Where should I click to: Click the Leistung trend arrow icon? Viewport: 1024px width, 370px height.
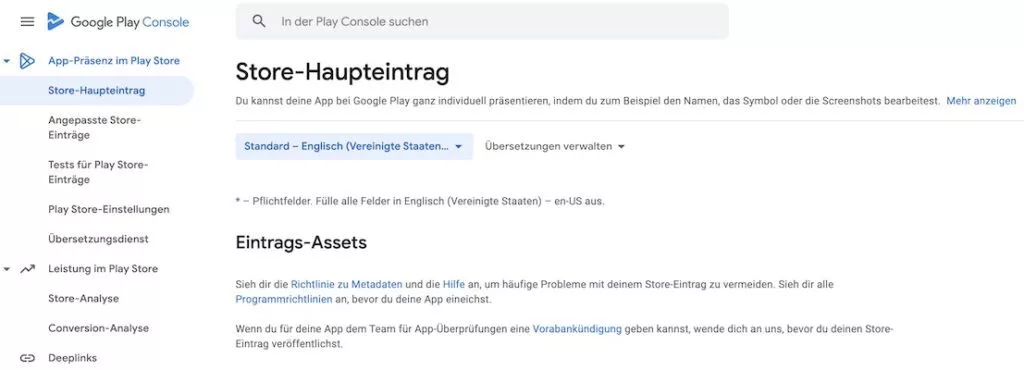click(27, 269)
